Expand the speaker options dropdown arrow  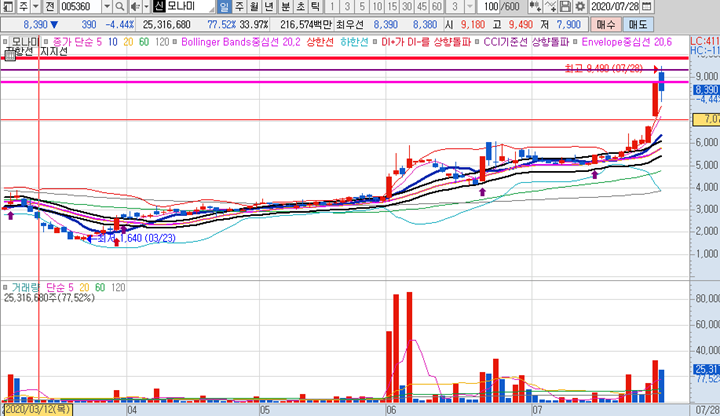click(146, 6)
